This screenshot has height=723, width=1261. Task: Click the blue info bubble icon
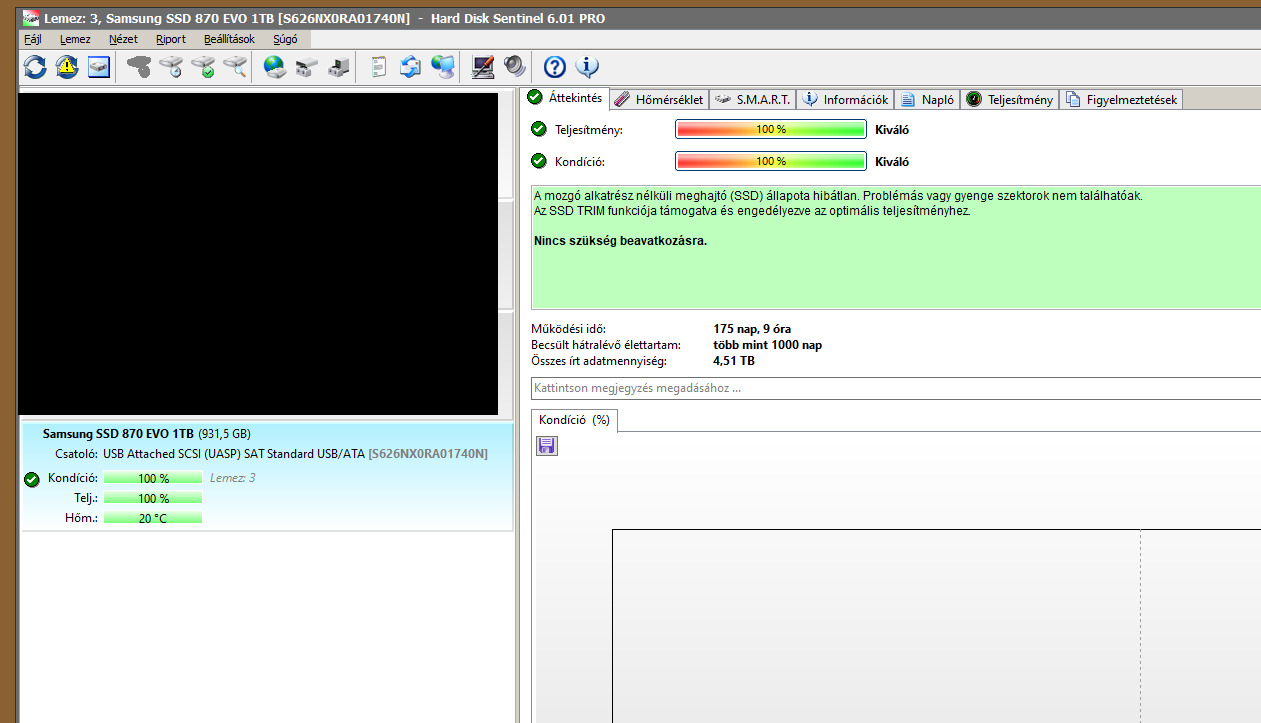point(587,67)
